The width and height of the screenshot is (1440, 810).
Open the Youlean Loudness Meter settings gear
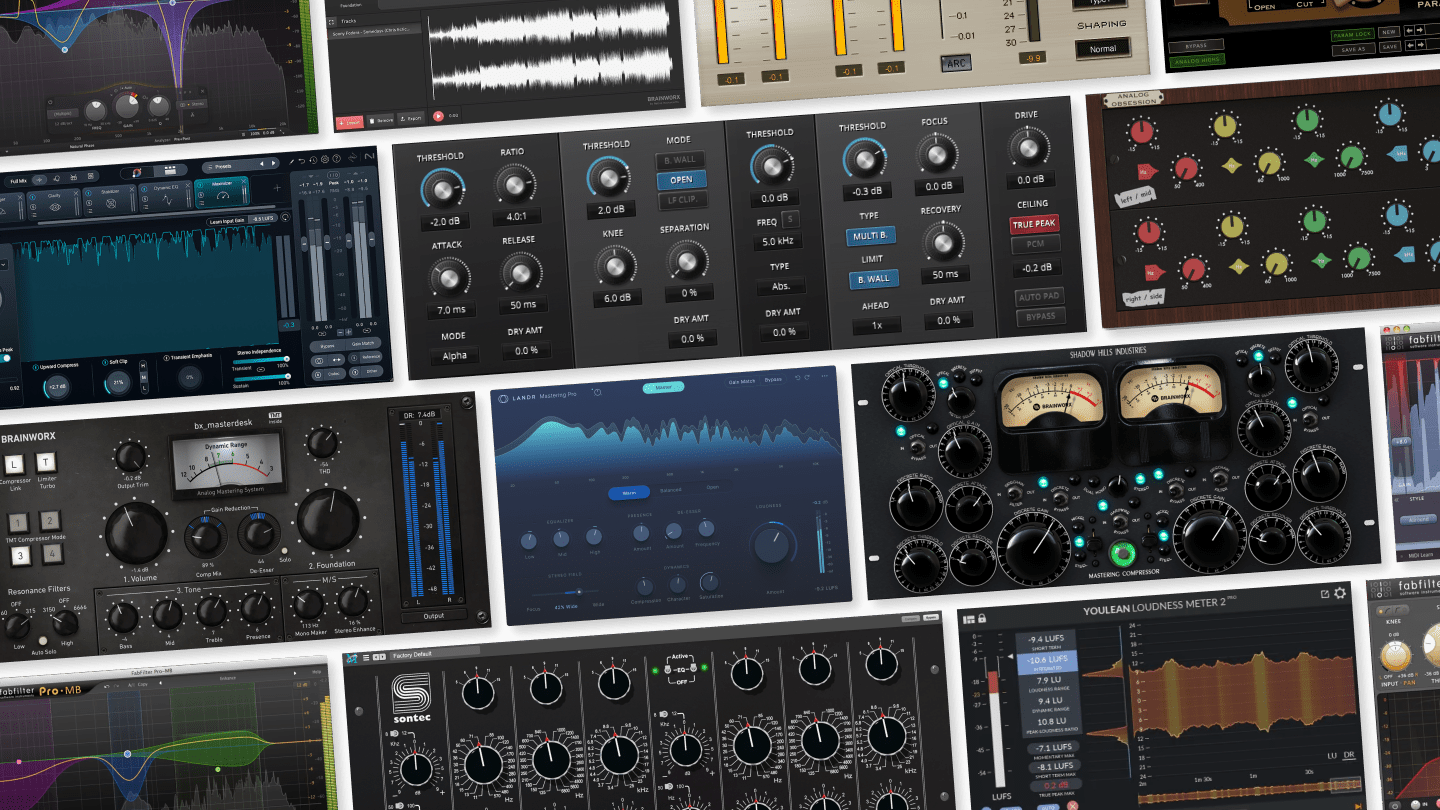click(x=1339, y=593)
